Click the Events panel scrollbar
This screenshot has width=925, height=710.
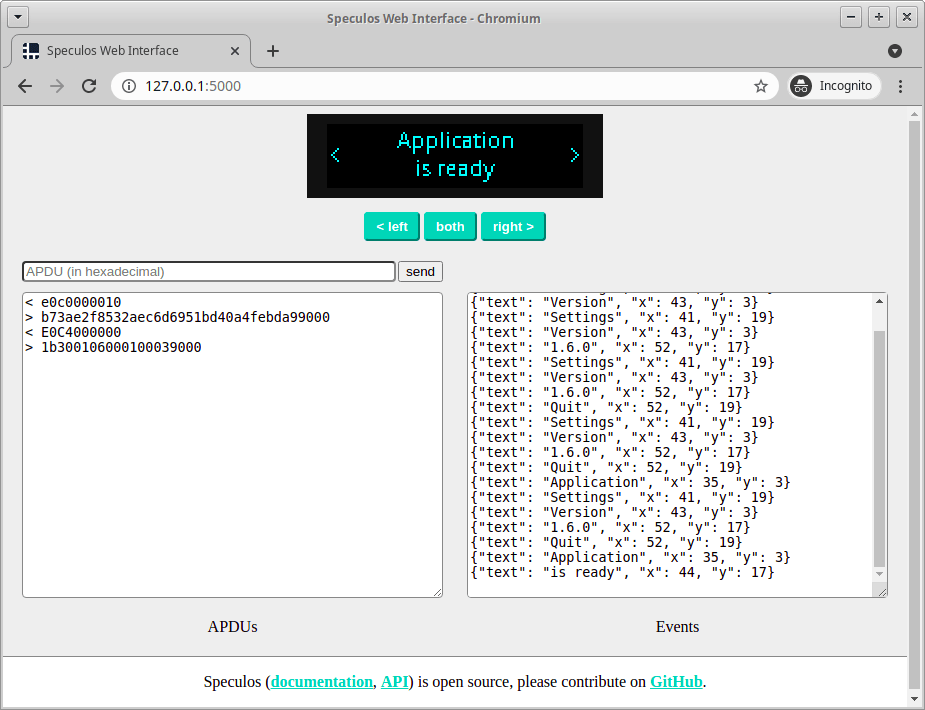878,440
